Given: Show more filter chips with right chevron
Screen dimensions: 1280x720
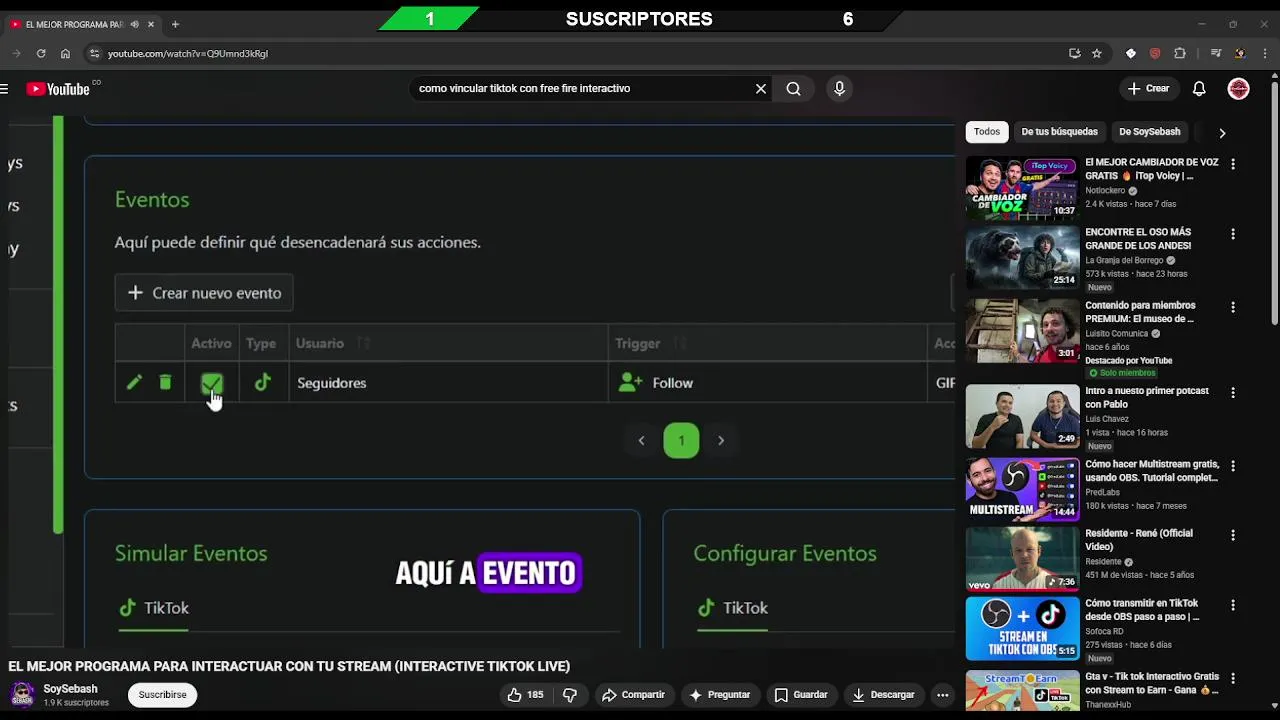Looking at the screenshot, I should 1221,132.
